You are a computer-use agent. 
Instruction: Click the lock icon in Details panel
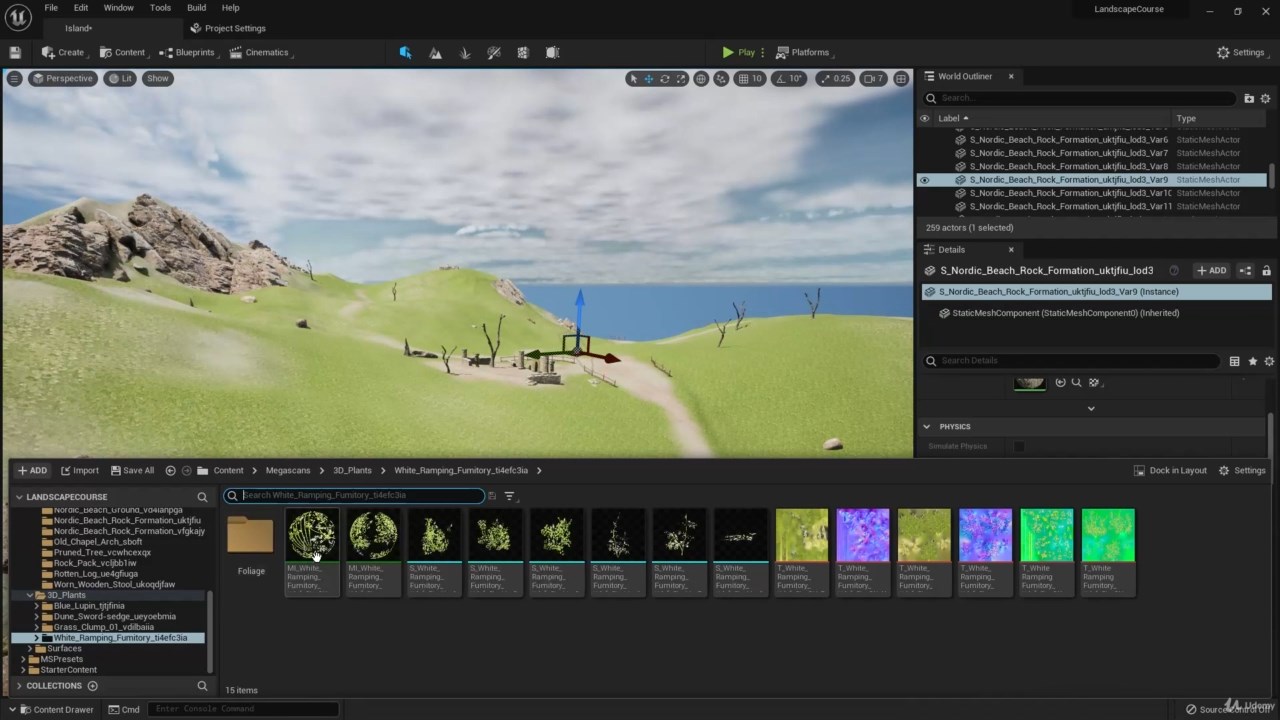(x=1266, y=271)
